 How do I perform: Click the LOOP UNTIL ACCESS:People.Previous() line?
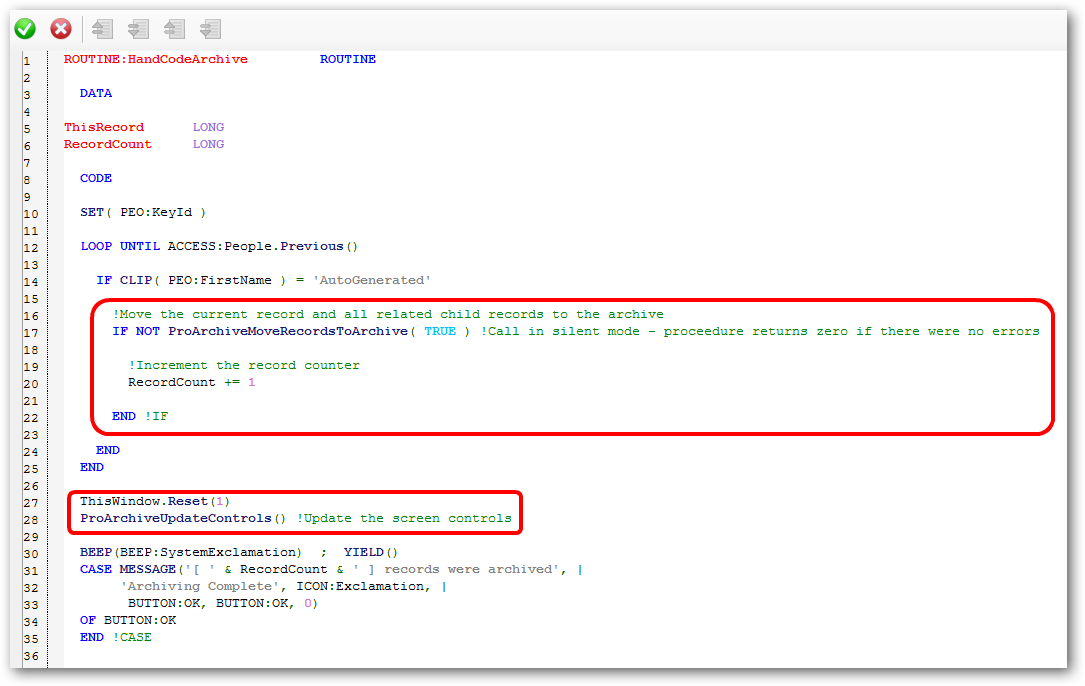219,247
